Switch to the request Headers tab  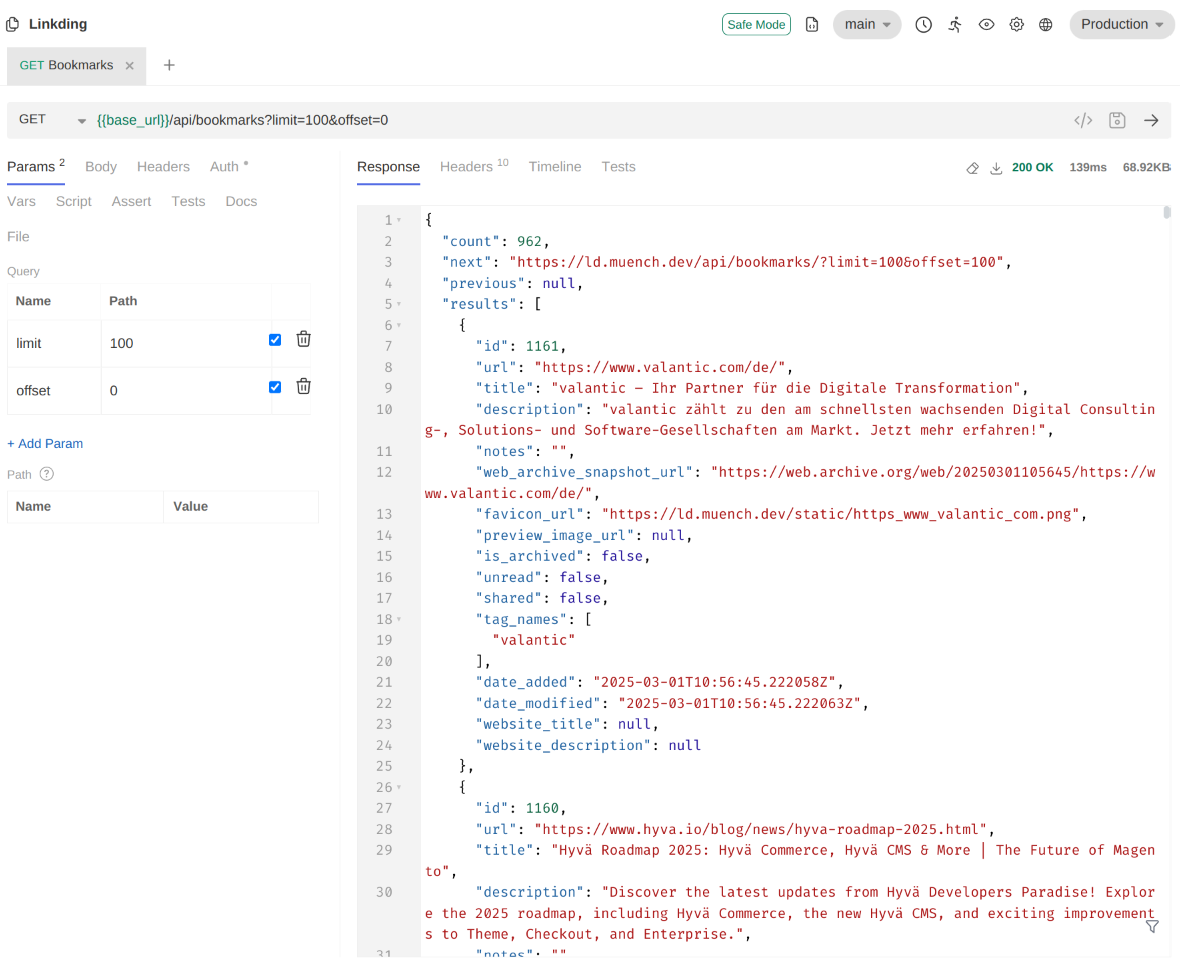point(163,167)
